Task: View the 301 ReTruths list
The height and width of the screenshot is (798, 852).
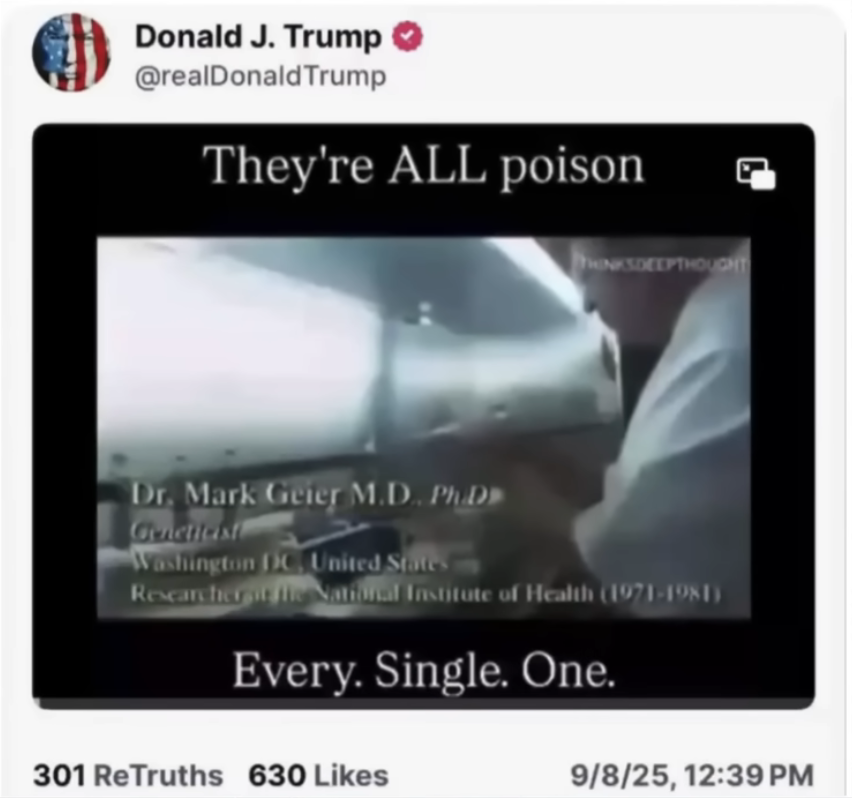Action: point(128,775)
